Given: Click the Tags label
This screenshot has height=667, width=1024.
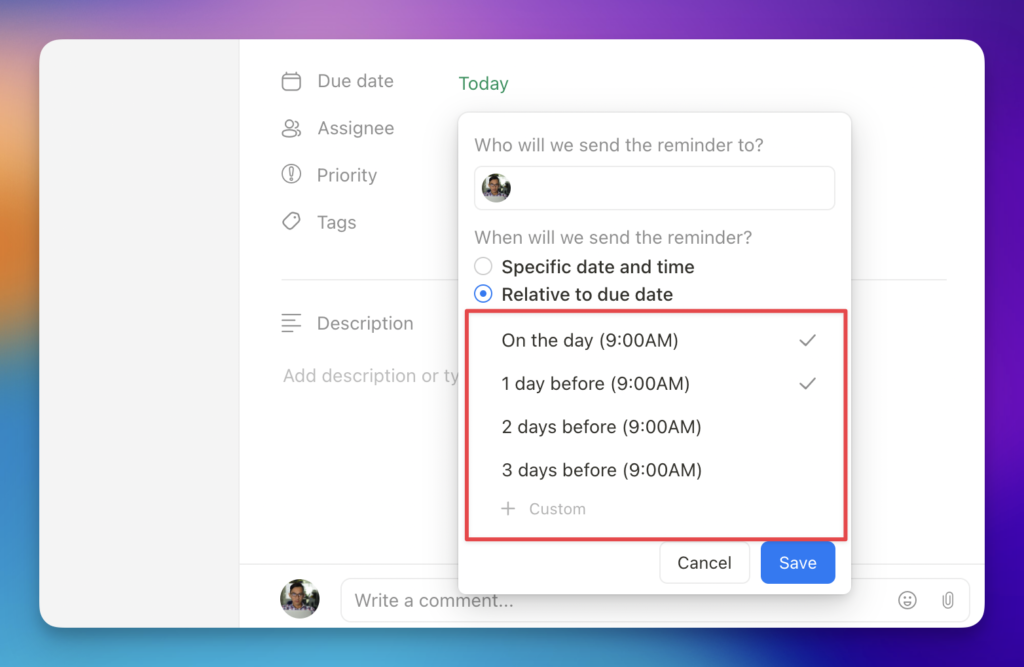Looking at the screenshot, I should click(x=336, y=222).
